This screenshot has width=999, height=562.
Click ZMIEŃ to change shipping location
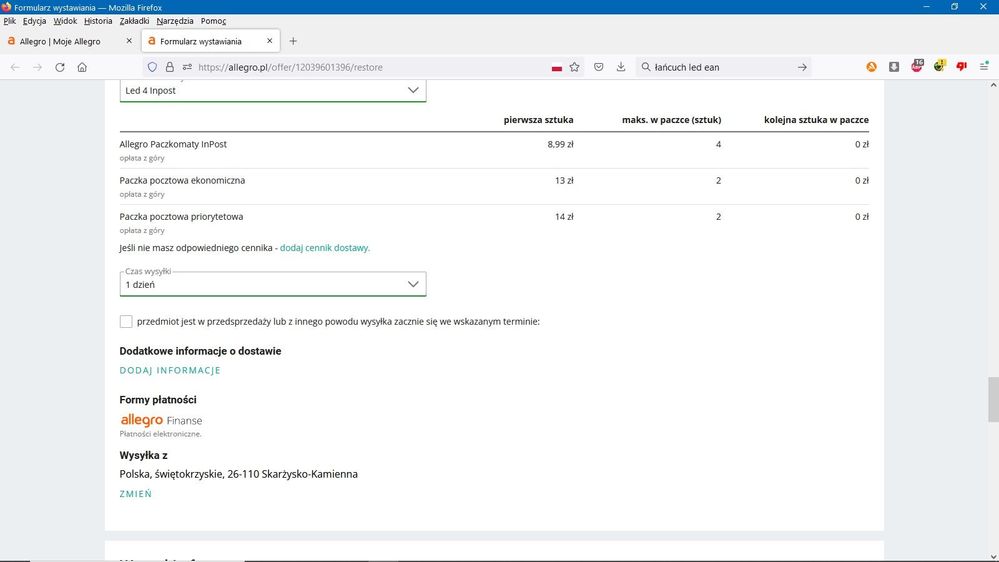click(x=136, y=494)
